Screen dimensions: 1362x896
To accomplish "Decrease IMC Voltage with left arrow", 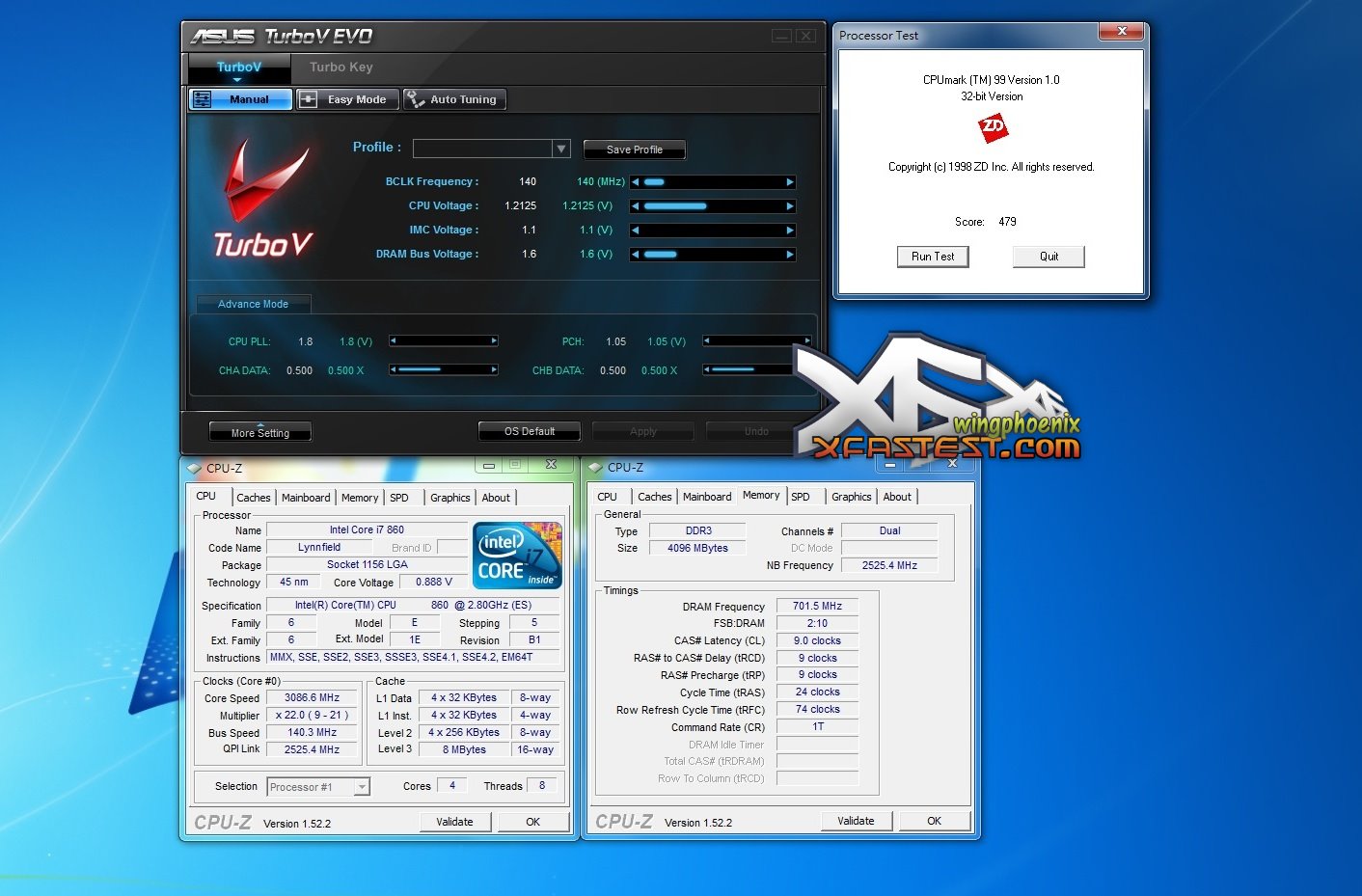I will point(636,230).
